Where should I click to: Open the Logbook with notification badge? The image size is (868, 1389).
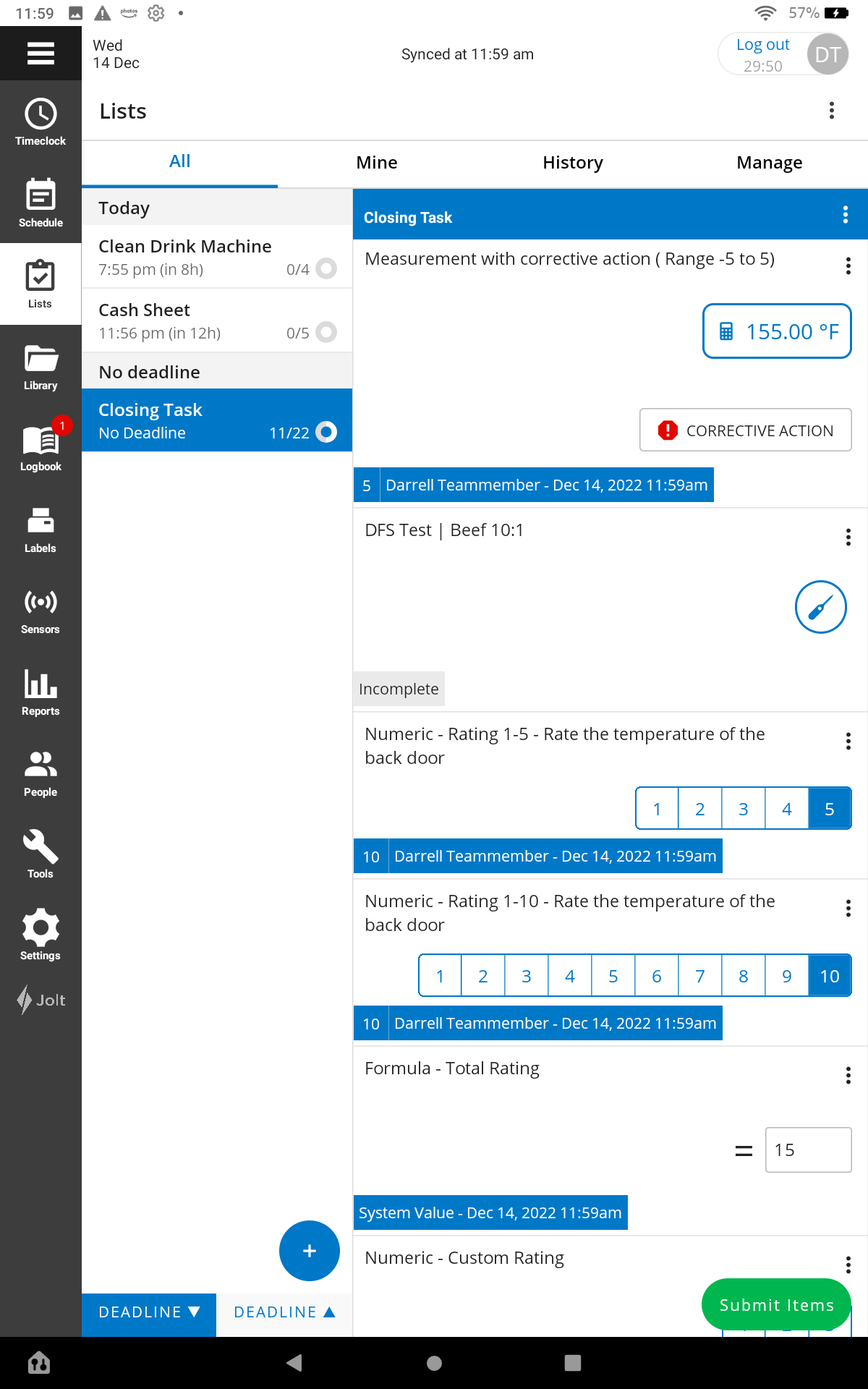click(41, 447)
